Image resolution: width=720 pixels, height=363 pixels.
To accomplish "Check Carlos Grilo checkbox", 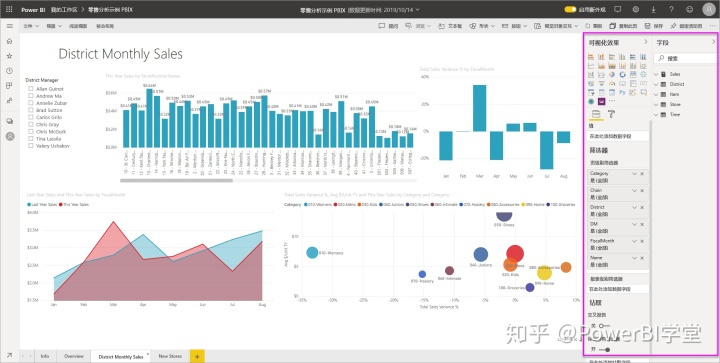I will [30, 117].
